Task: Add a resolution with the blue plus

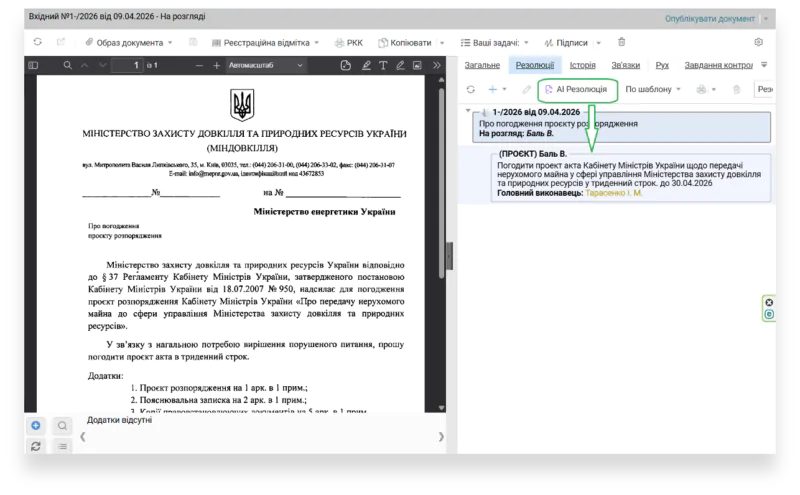Action: click(x=492, y=89)
